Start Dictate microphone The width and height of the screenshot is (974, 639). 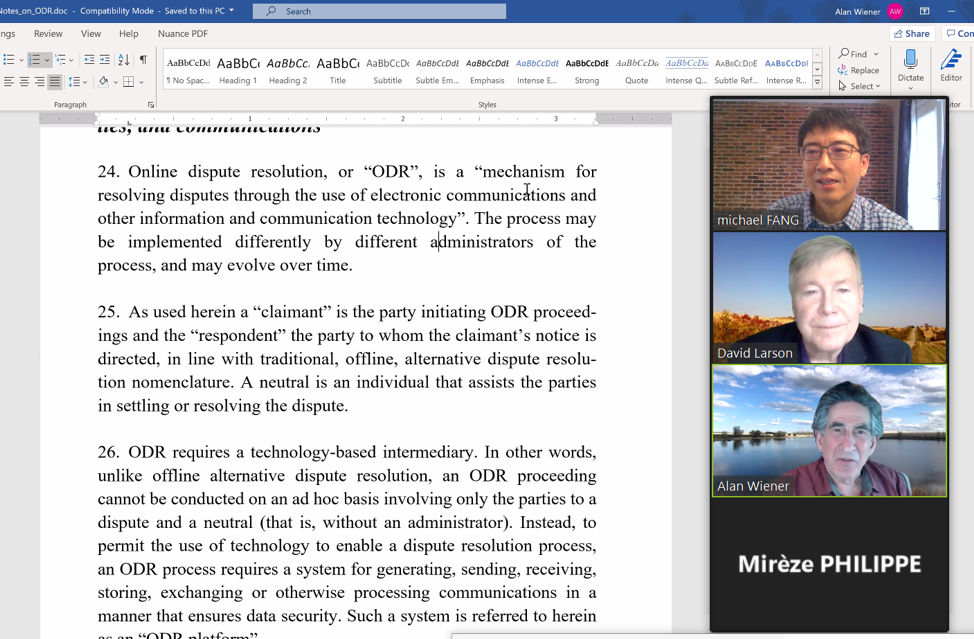(911, 65)
